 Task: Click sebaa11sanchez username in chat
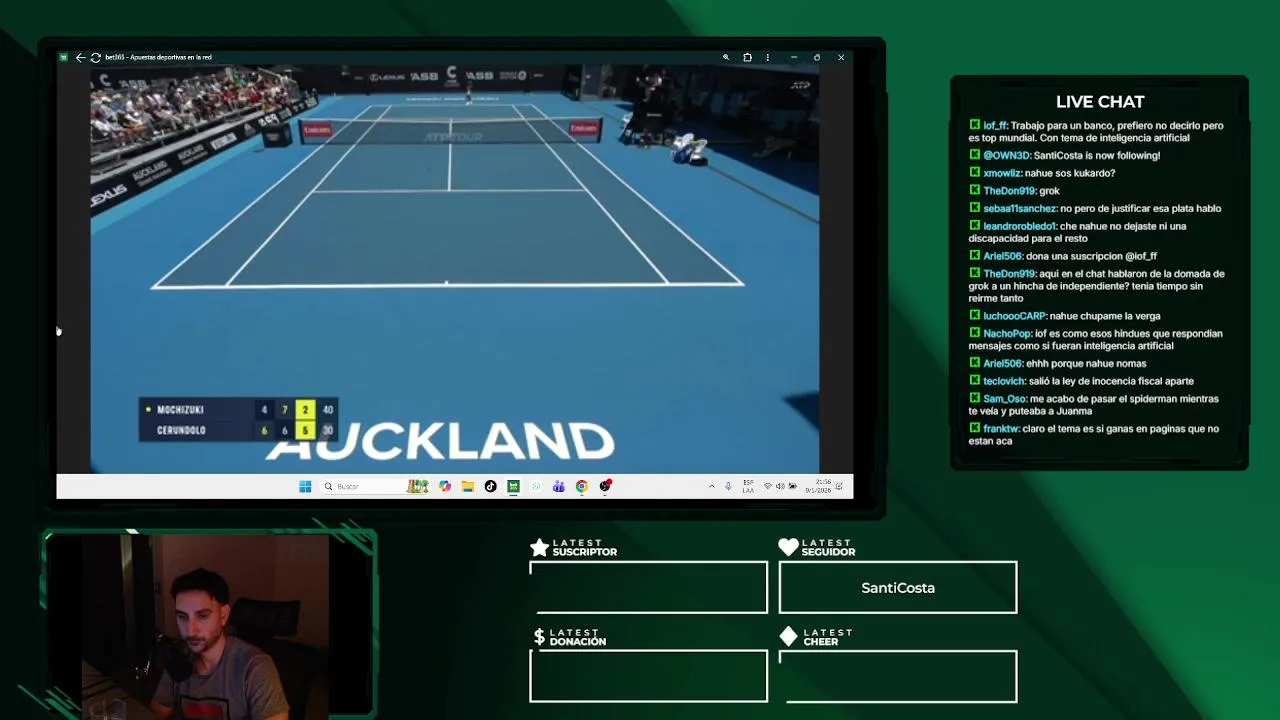(x=1020, y=209)
